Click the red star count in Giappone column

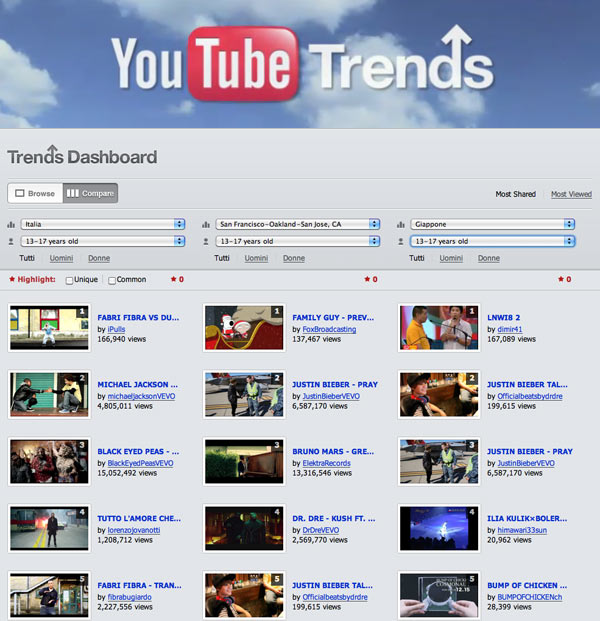[564, 279]
